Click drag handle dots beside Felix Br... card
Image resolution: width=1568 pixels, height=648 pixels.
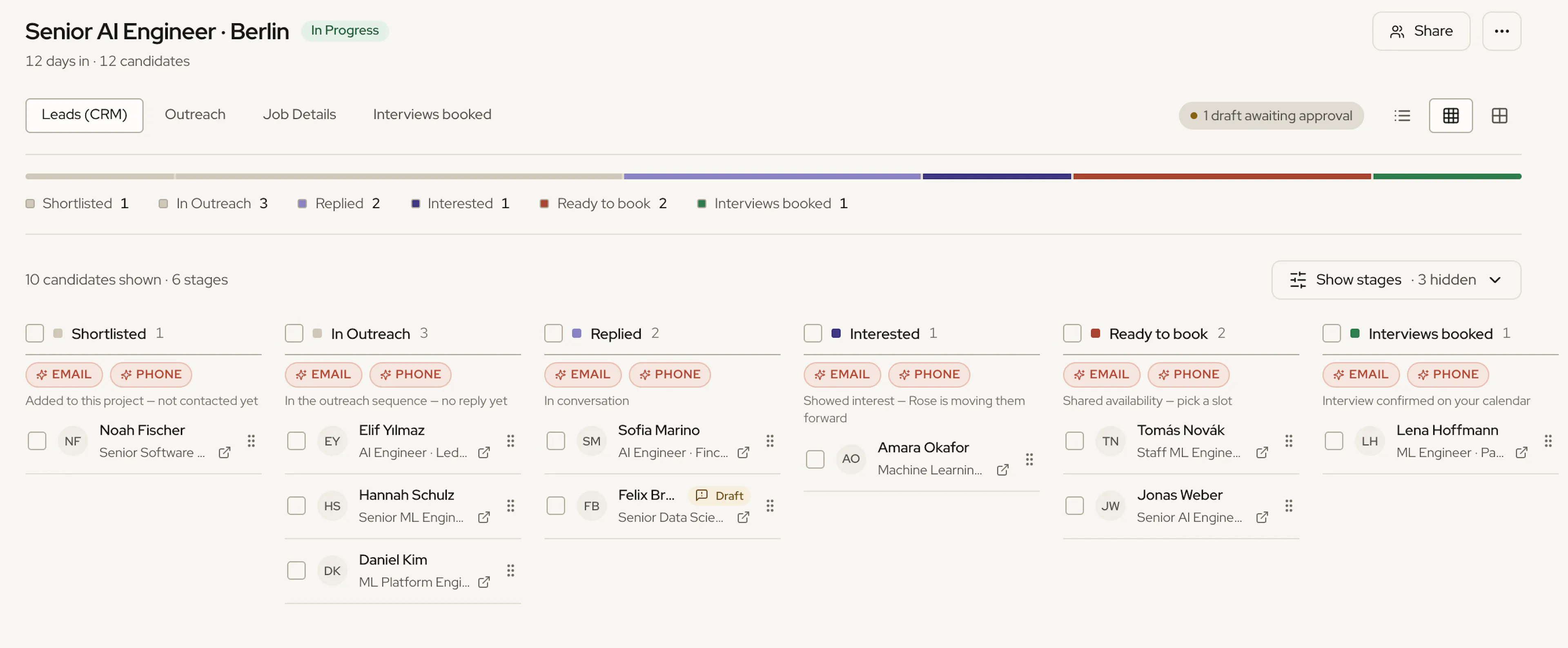(x=769, y=506)
